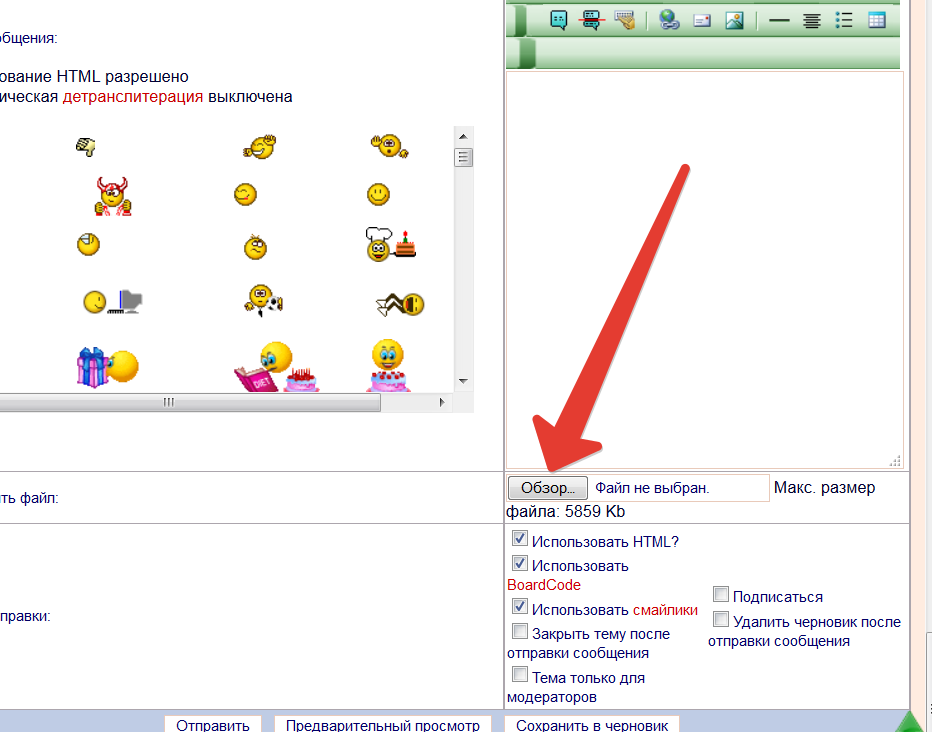
Task: Click the Обзор file browse button
Action: [x=547, y=488]
